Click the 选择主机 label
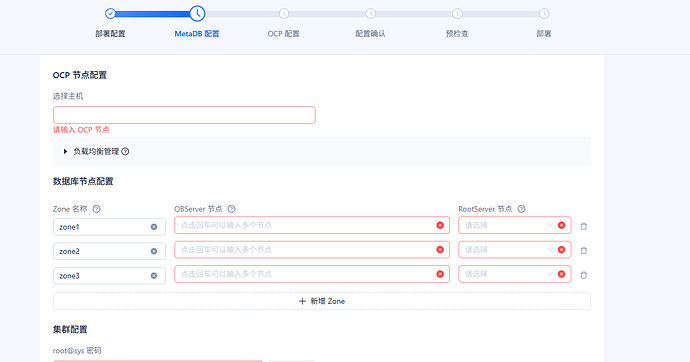The height and width of the screenshot is (362, 690). coord(68,96)
